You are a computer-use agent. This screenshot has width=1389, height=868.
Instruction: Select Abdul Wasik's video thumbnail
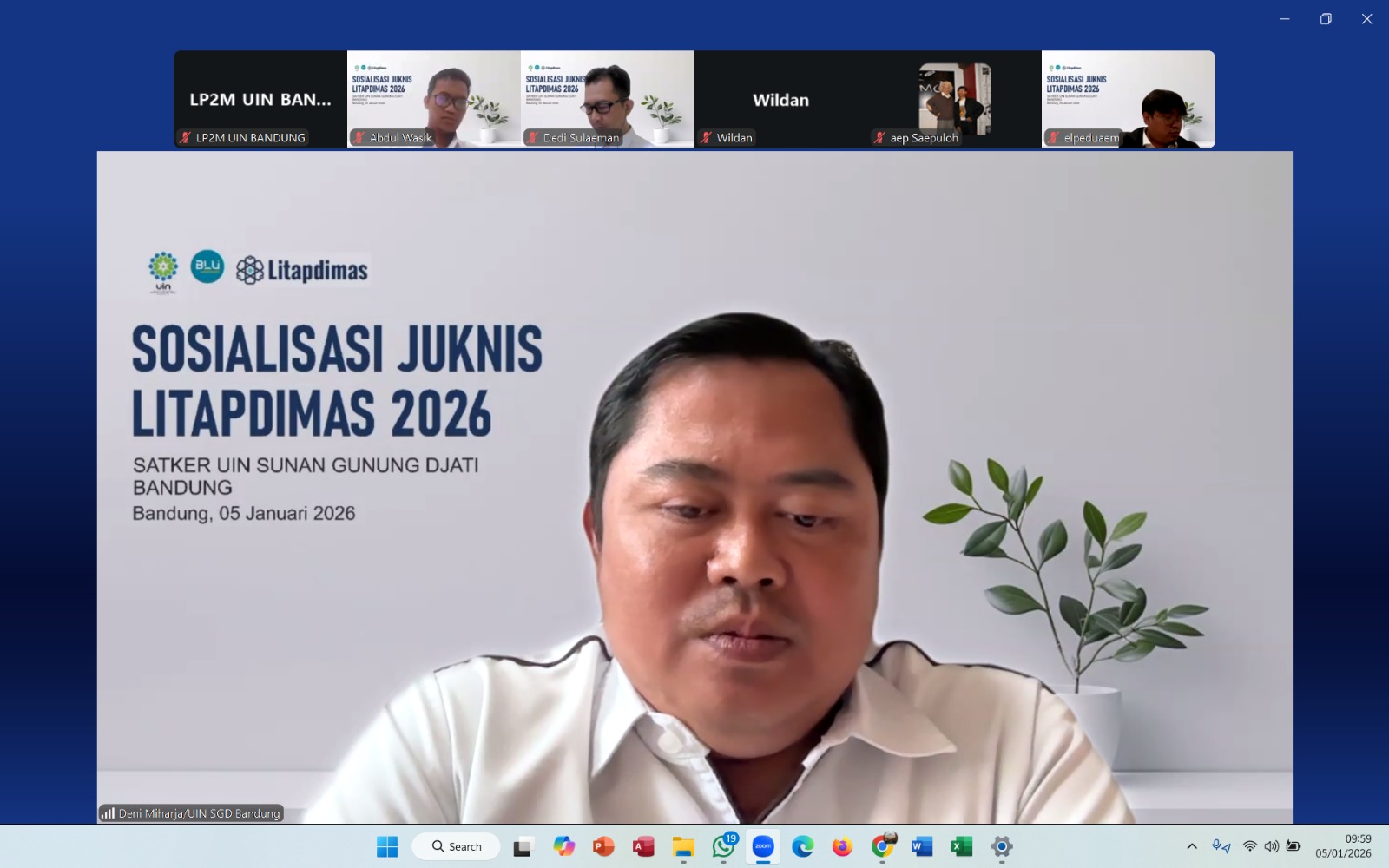434,99
